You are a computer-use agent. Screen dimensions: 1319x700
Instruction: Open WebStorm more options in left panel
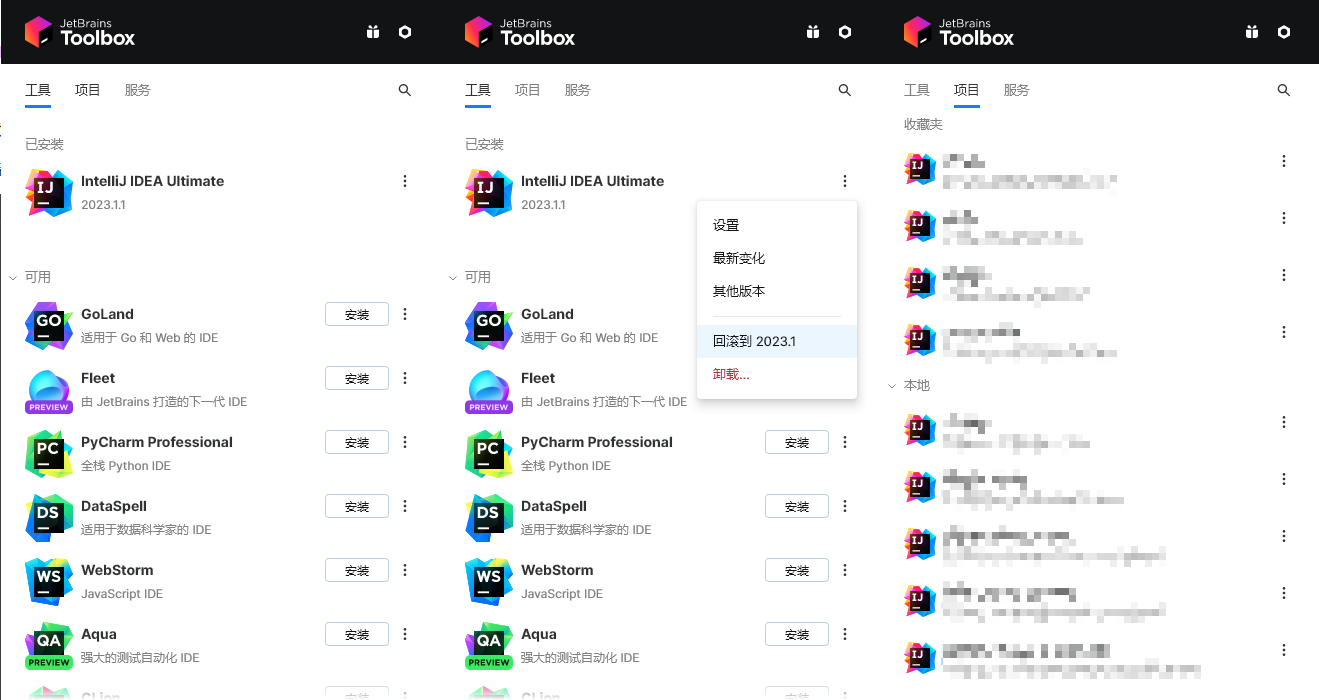[405, 570]
